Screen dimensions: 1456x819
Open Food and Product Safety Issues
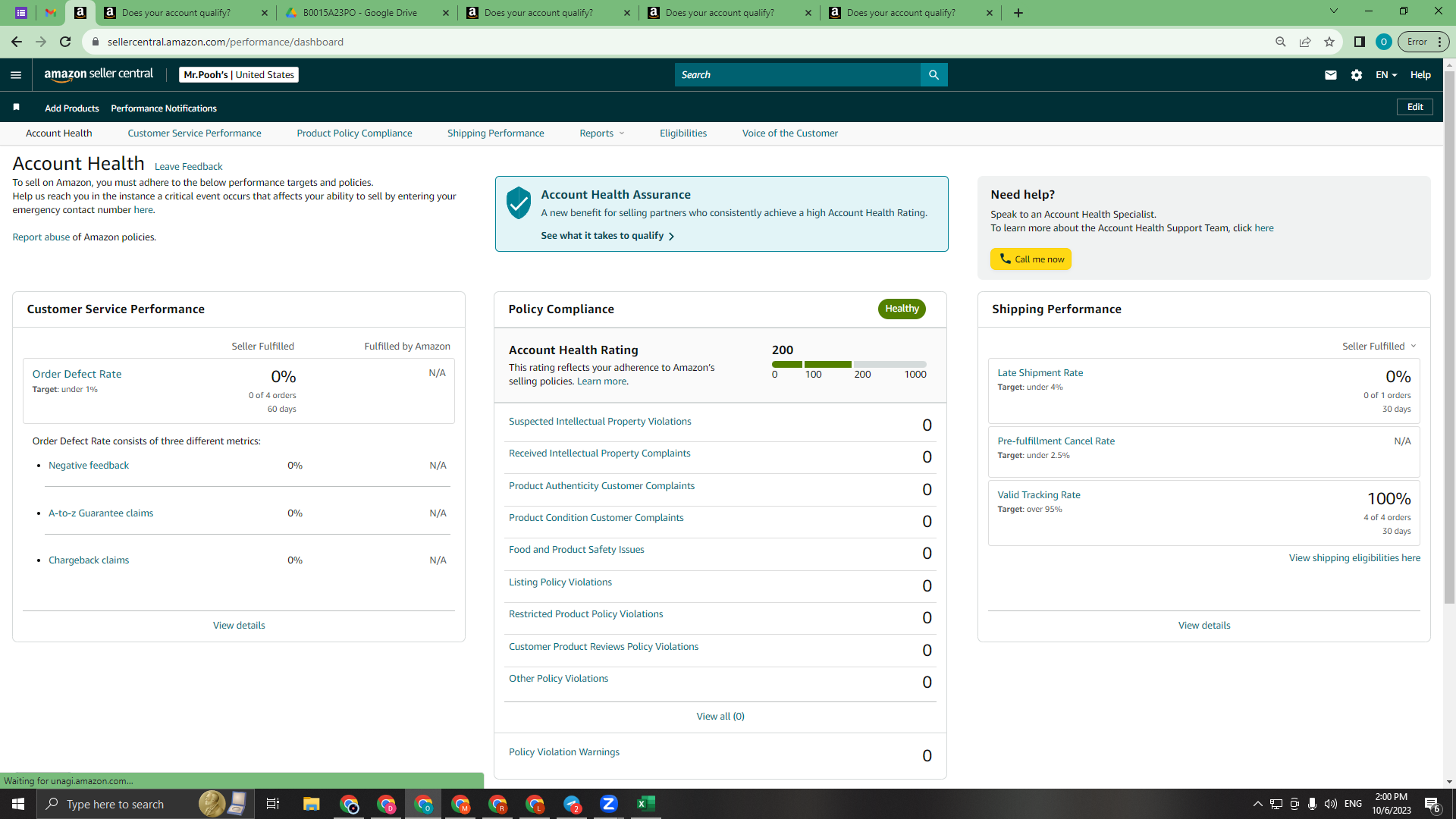pyautogui.click(x=576, y=550)
